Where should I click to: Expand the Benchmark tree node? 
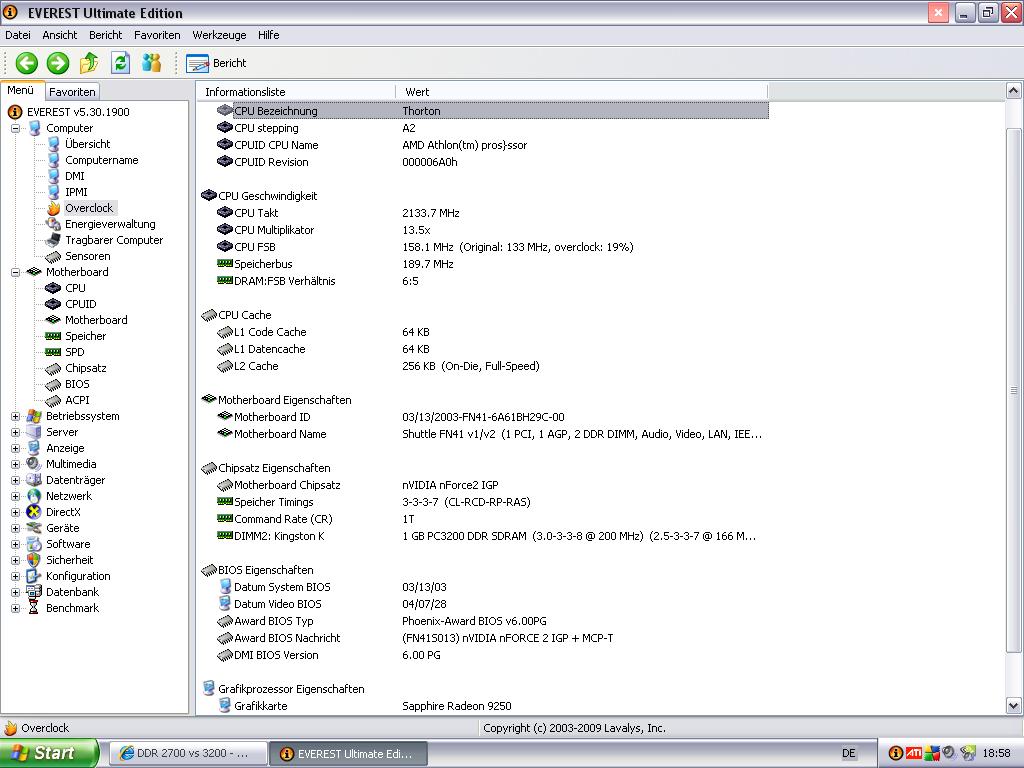click(x=16, y=608)
